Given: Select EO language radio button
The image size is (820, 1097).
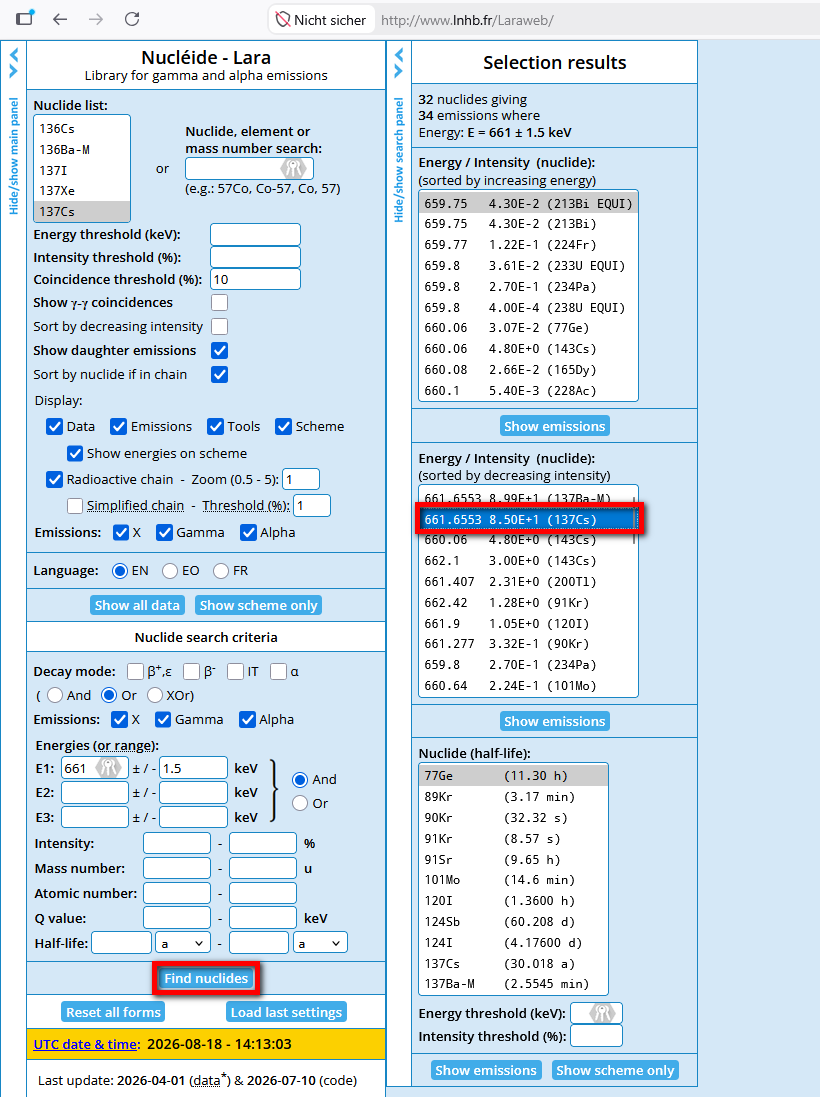Looking at the screenshot, I should [170, 571].
